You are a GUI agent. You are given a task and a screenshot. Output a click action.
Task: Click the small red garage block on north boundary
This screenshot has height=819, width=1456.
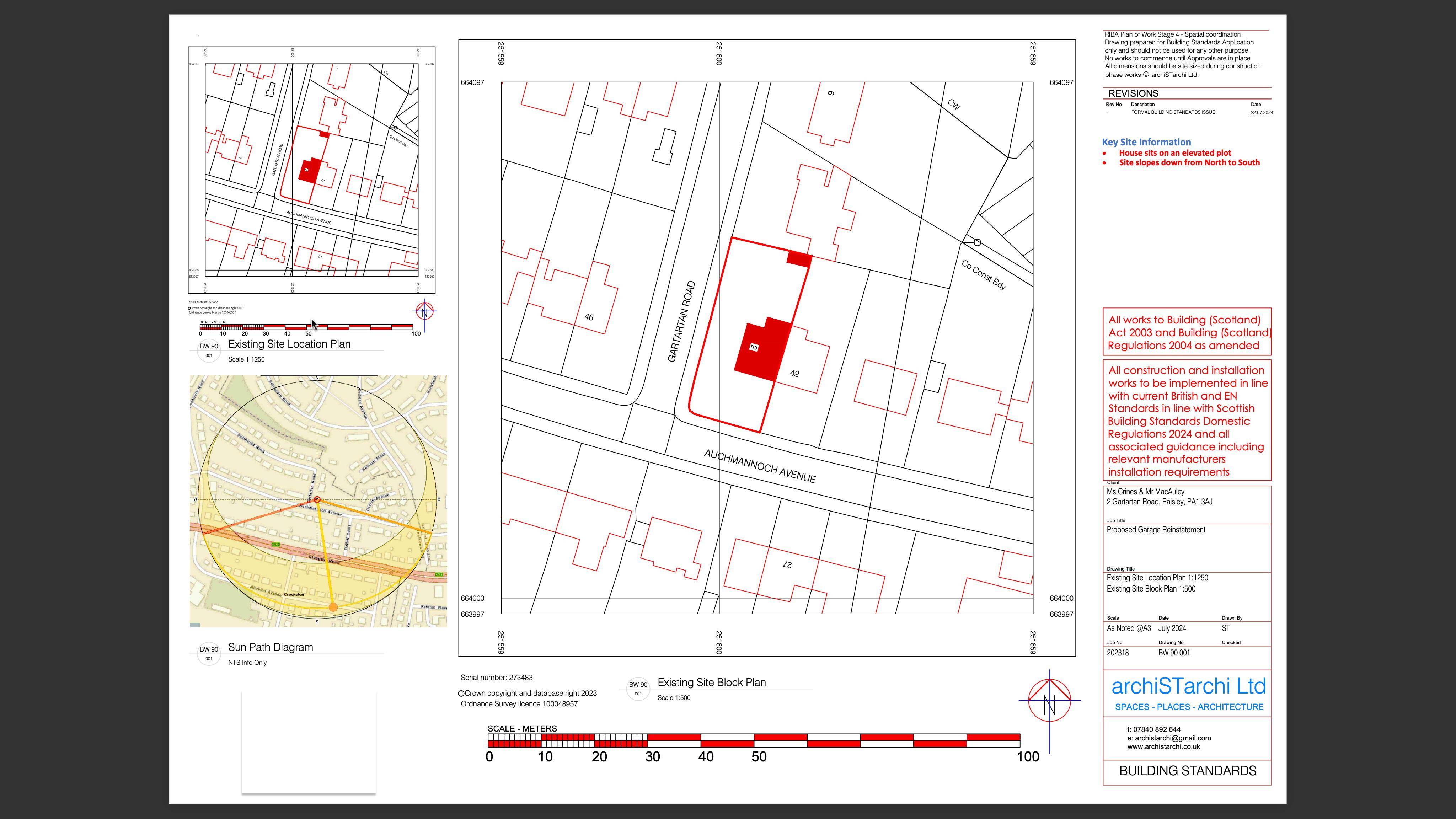click(799, 259)
